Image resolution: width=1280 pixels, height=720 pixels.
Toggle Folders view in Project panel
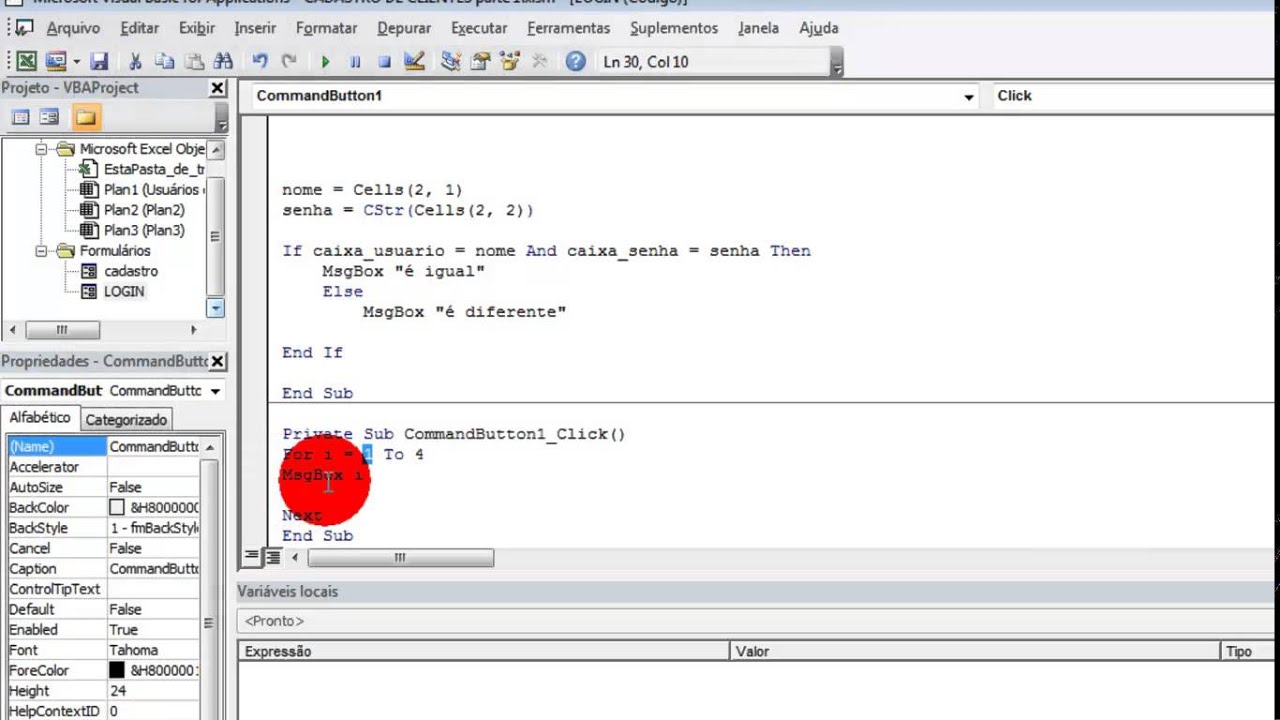tap(86, 118)
